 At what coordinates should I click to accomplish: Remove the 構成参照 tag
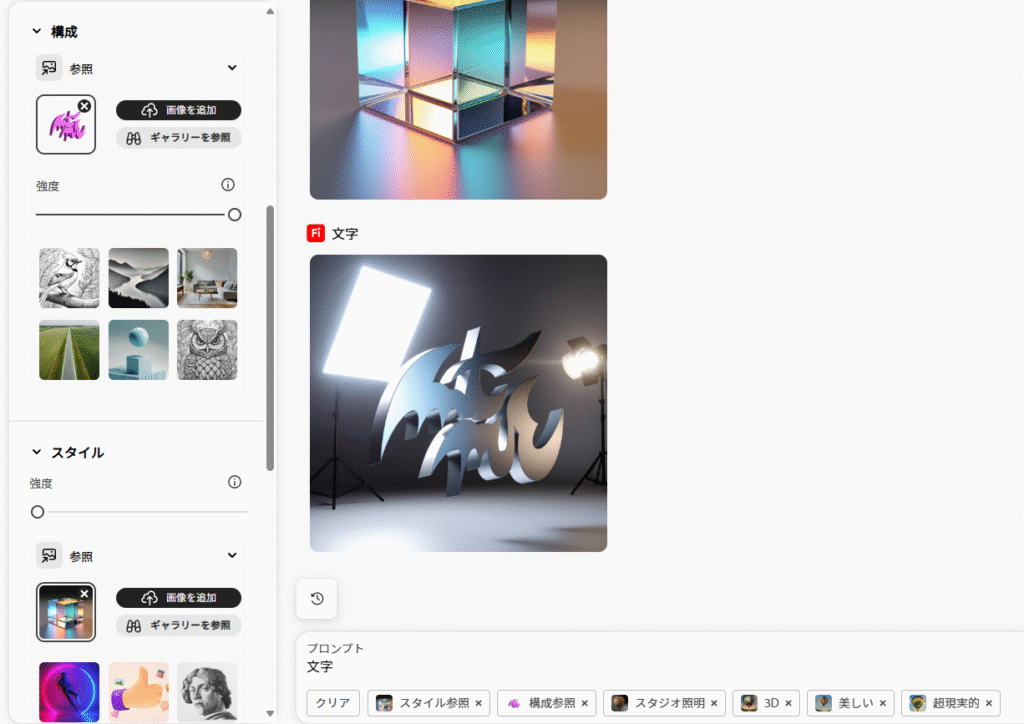coord(584,703)
